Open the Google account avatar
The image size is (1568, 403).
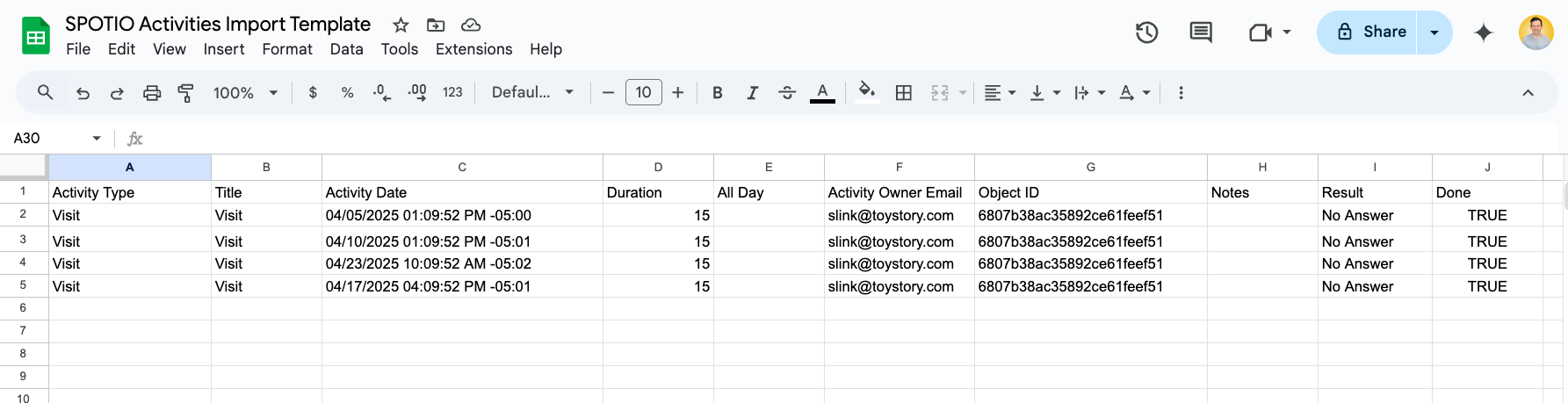coord(1536,32)
